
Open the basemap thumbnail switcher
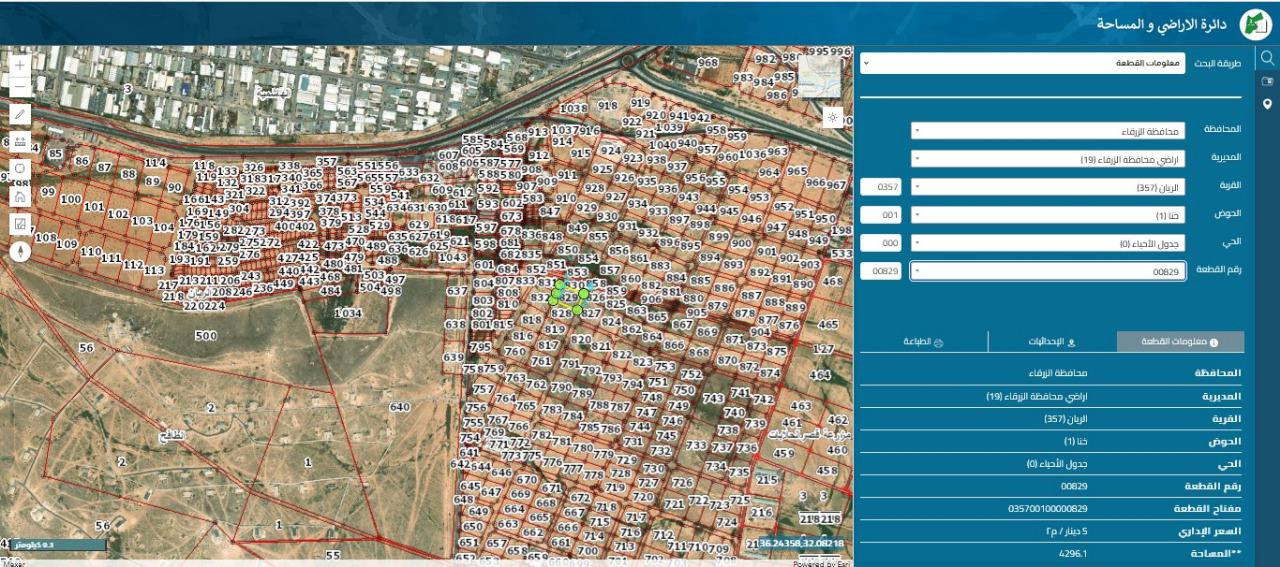(819, 76)
